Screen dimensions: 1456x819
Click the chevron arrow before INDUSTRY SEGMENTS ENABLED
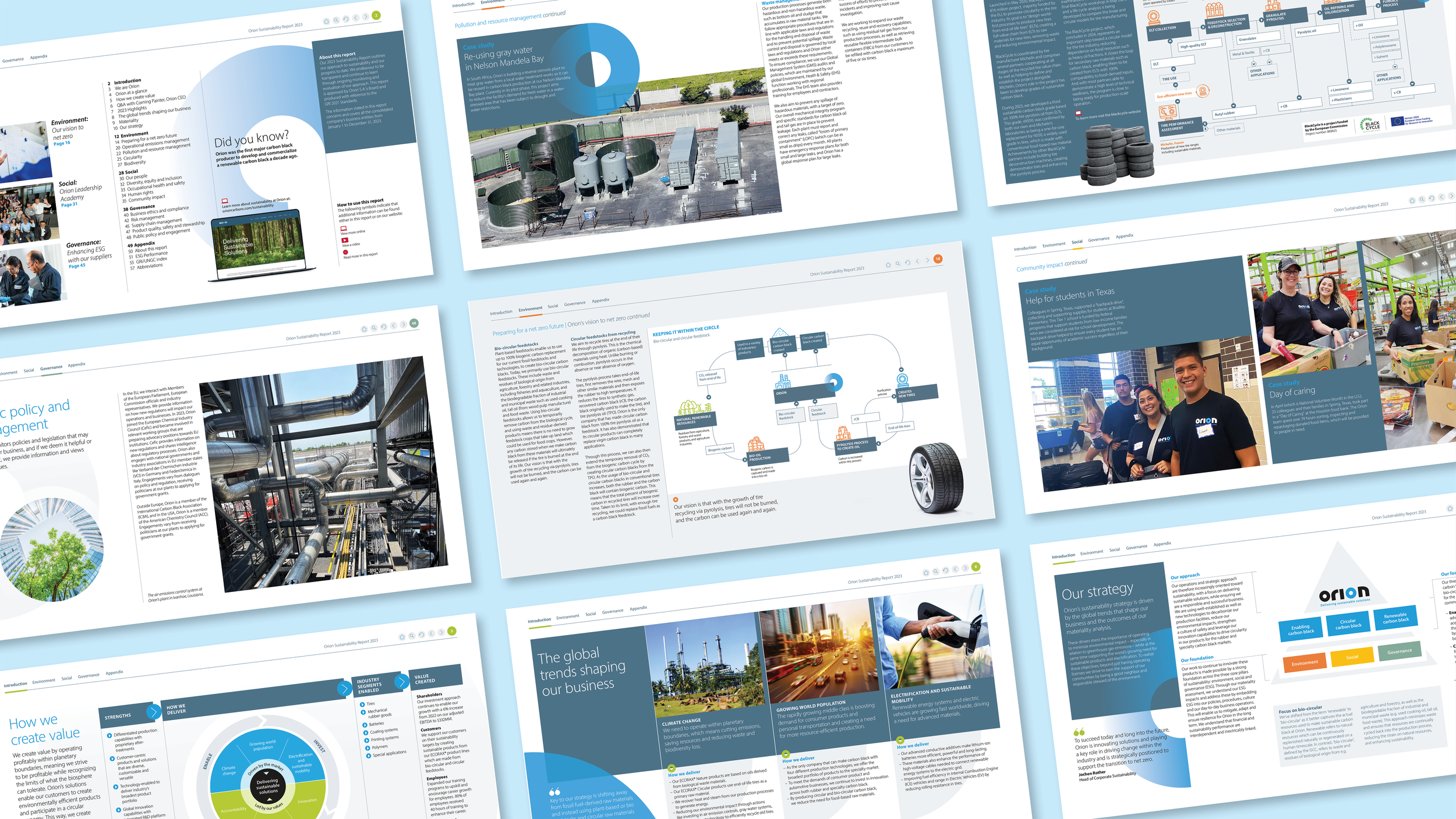point(344,689)
